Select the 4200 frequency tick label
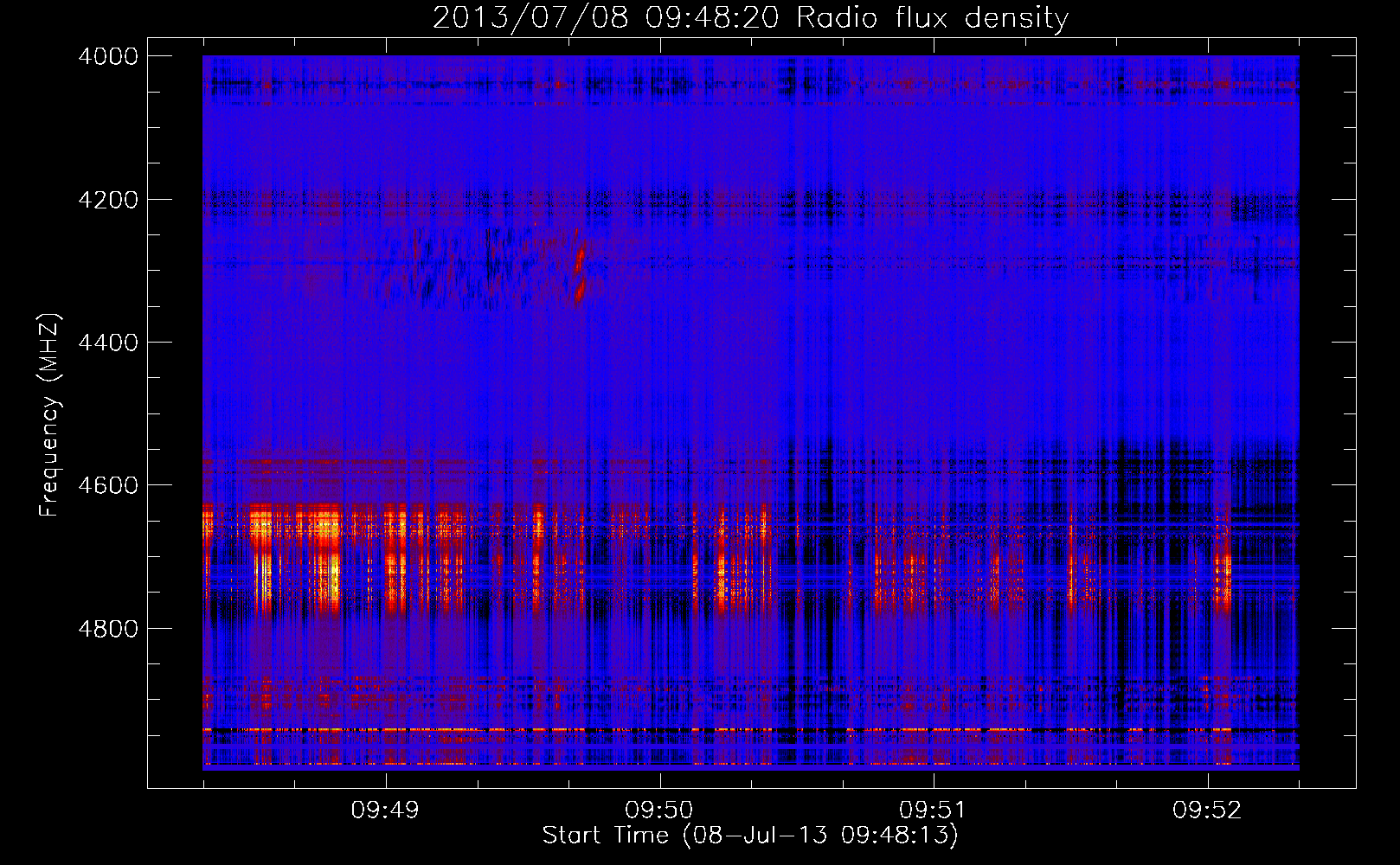Image resolution: width=1400 pixels, height=865 pixels. click(108, 200)
